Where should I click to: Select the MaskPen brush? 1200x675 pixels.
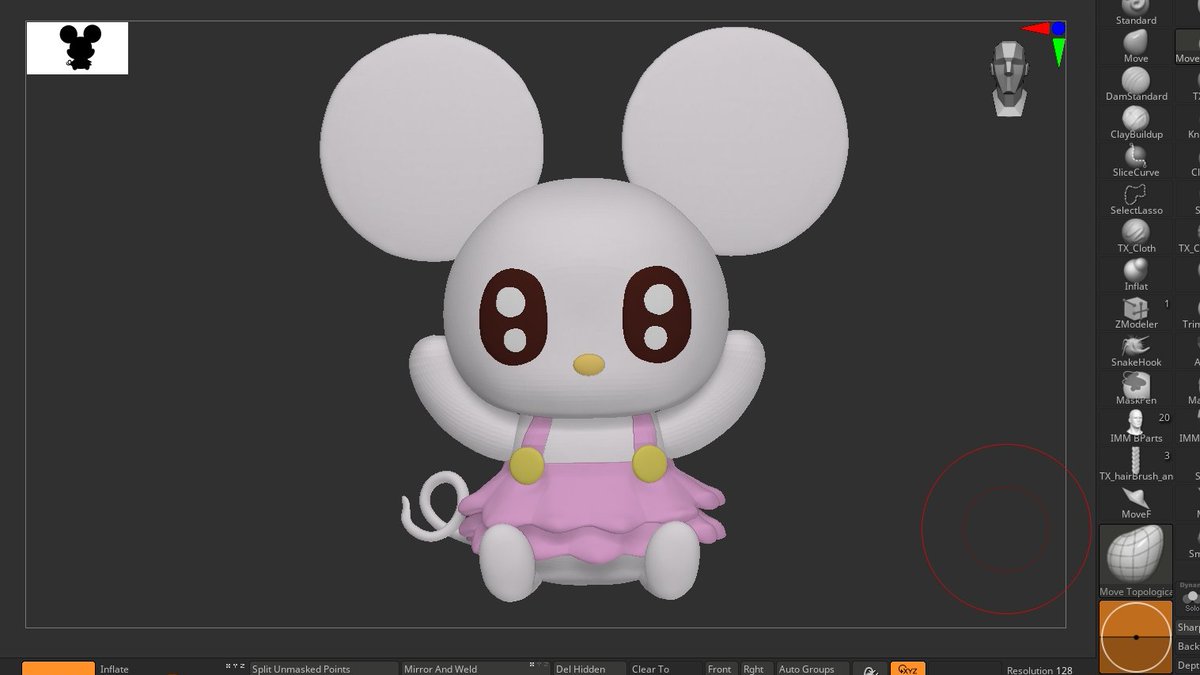(1135, 388)
